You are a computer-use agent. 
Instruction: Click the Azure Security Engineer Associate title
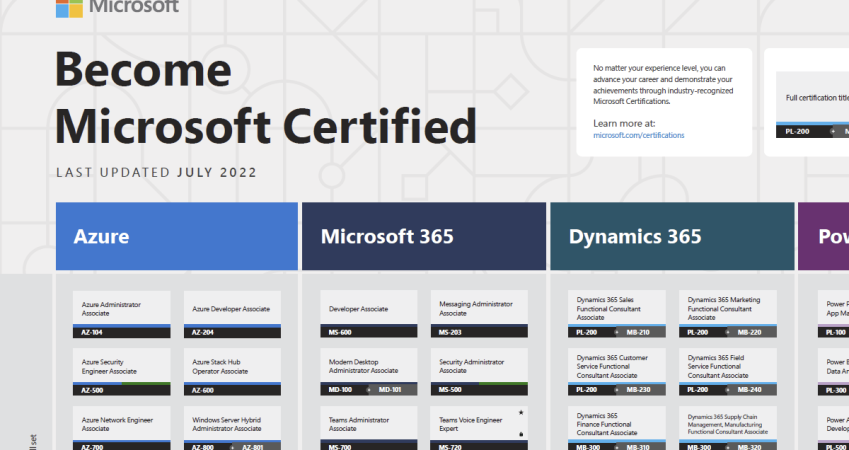tap(109, 367)
